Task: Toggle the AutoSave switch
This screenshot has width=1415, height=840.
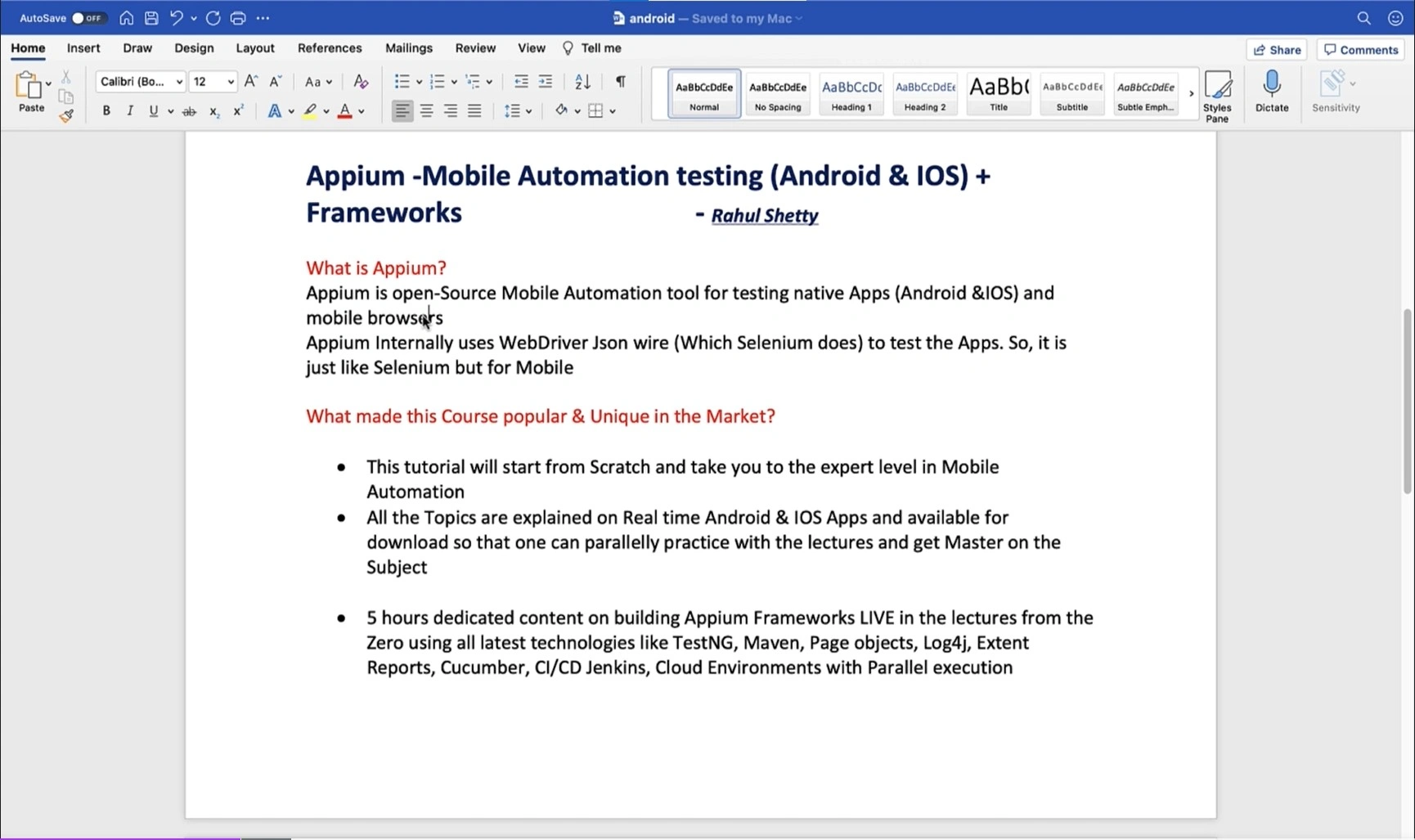Action: (88, 18)
